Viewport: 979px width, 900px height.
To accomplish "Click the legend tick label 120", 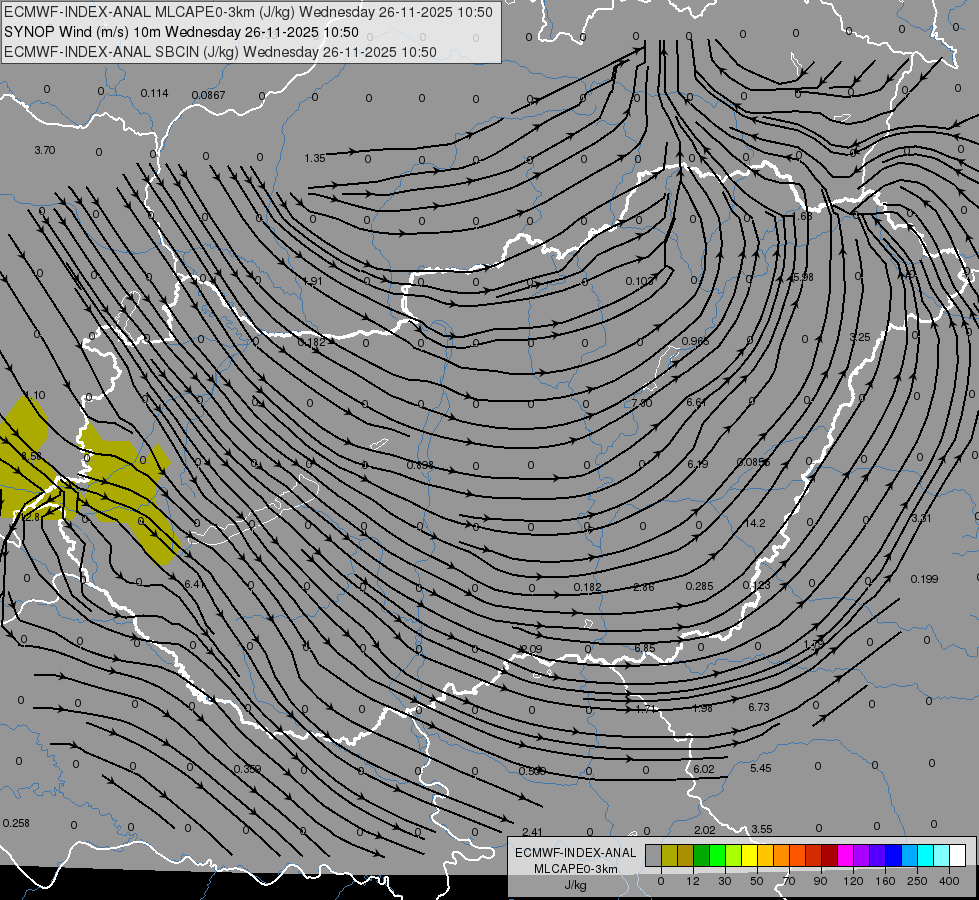I will pos(853,881).
